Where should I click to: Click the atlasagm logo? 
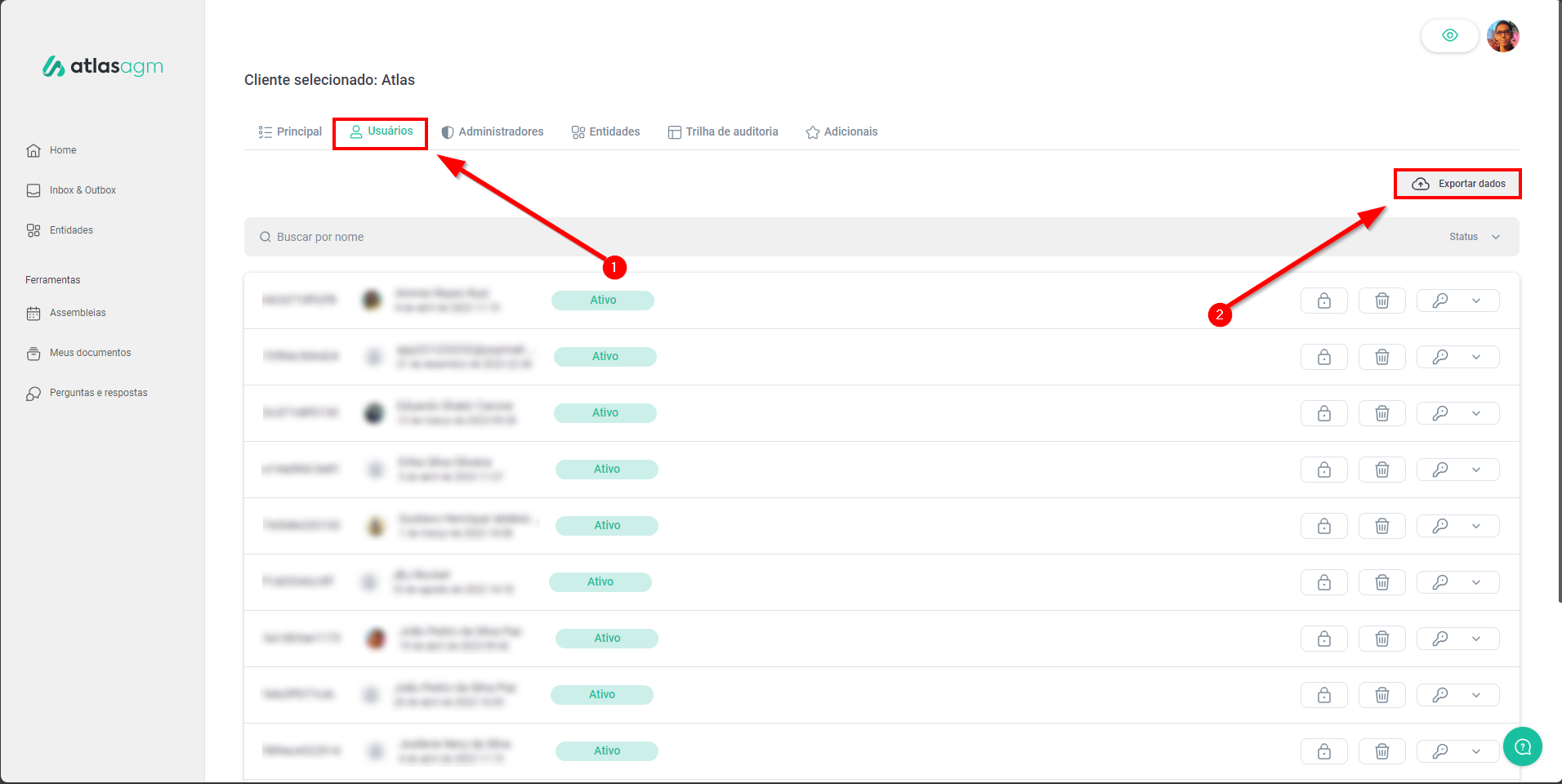[103, 66]
